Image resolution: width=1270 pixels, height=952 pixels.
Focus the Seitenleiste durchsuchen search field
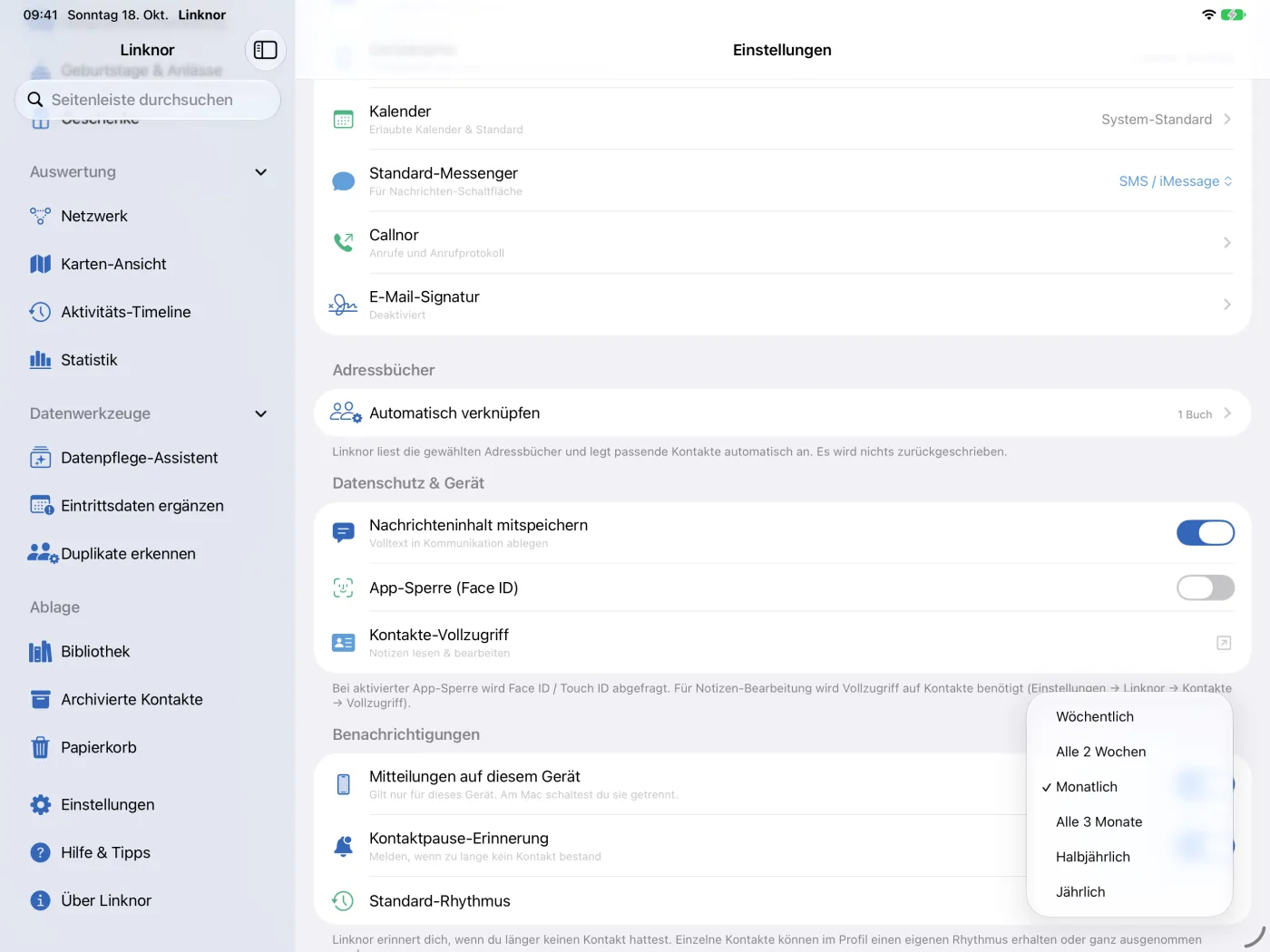click(147, 100)
